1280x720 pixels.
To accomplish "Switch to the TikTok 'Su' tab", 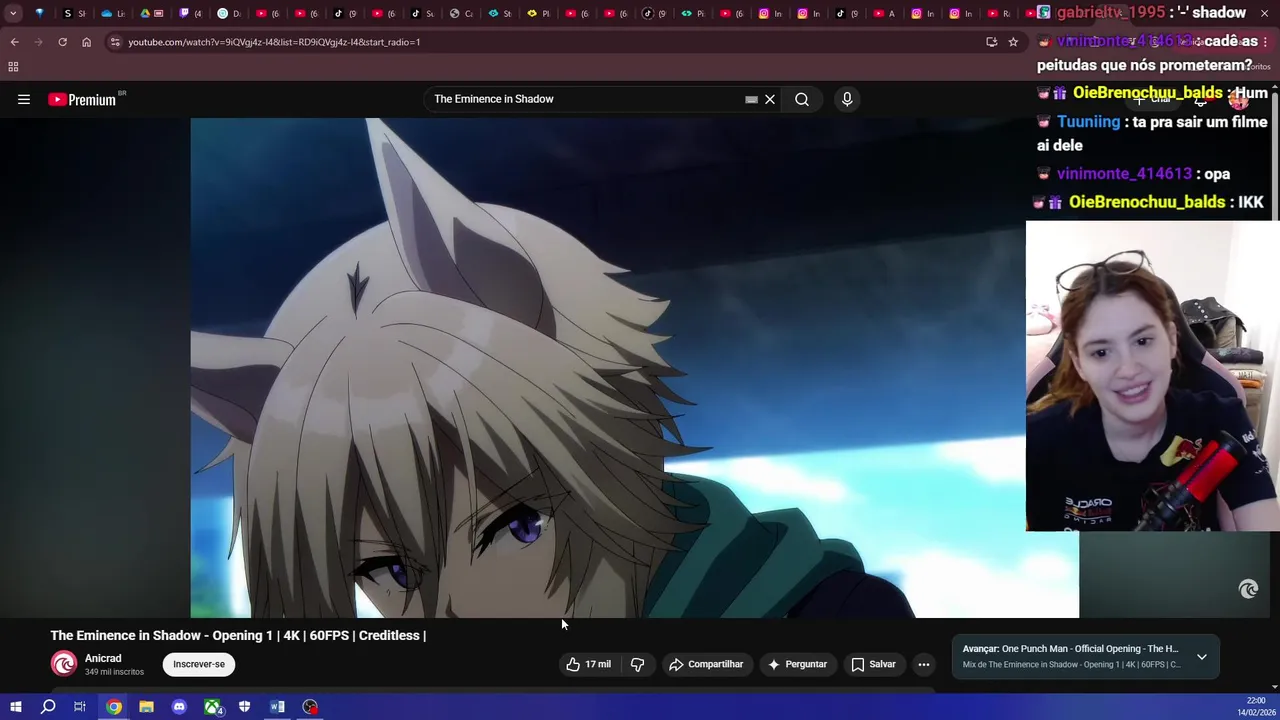I will click(422, 13).
